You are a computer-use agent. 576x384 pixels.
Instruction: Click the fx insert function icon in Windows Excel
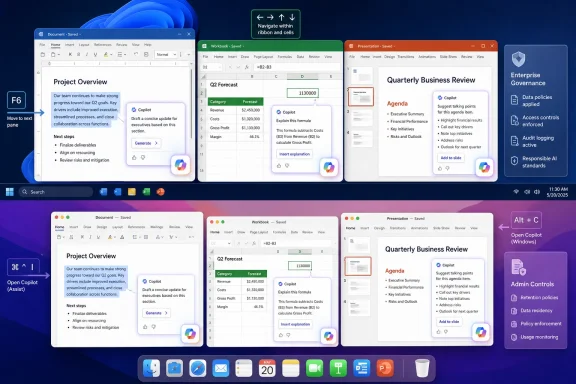(x=246, y=67)
